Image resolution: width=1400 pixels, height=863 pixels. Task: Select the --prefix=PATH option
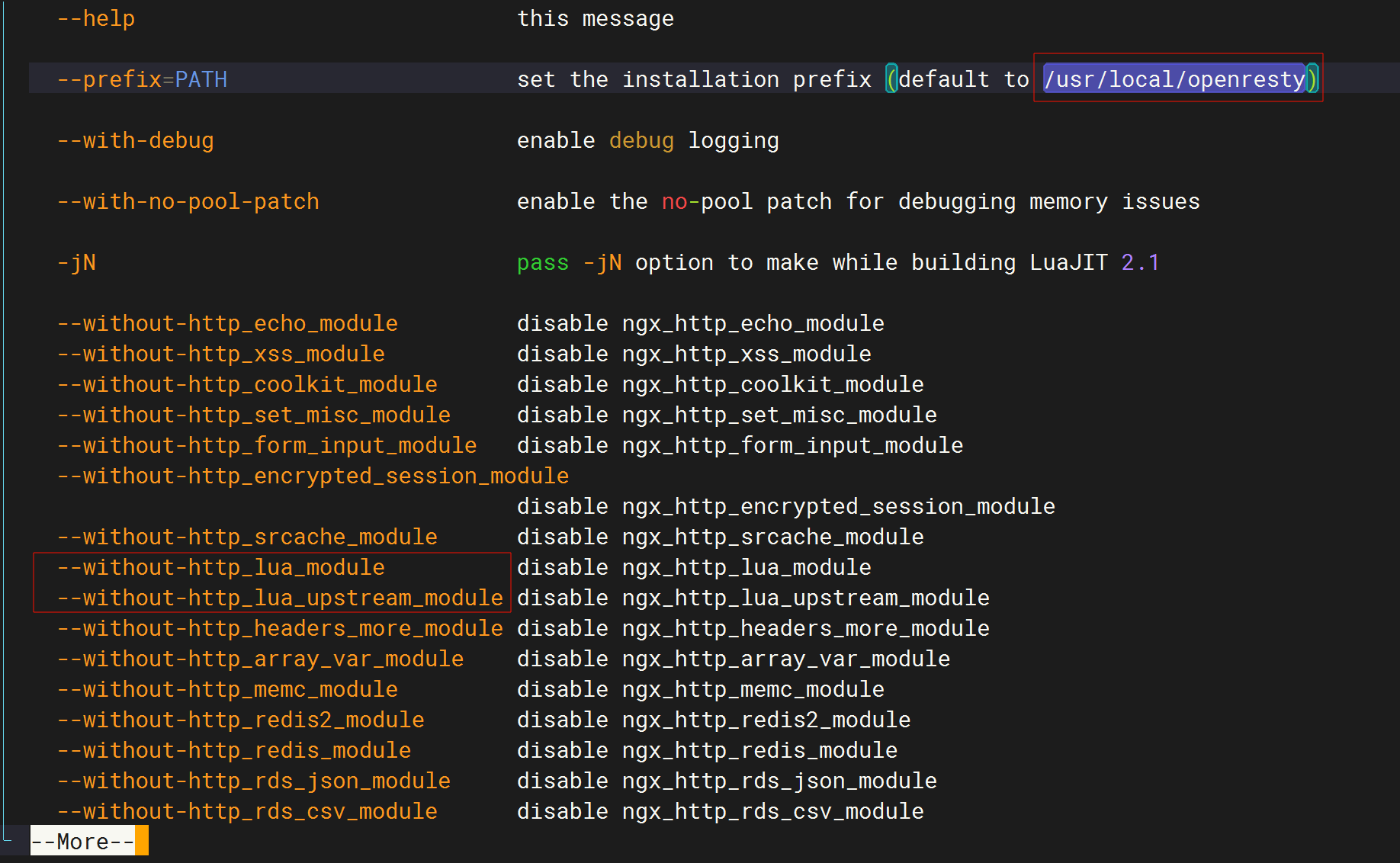click(x=143, y=79)
